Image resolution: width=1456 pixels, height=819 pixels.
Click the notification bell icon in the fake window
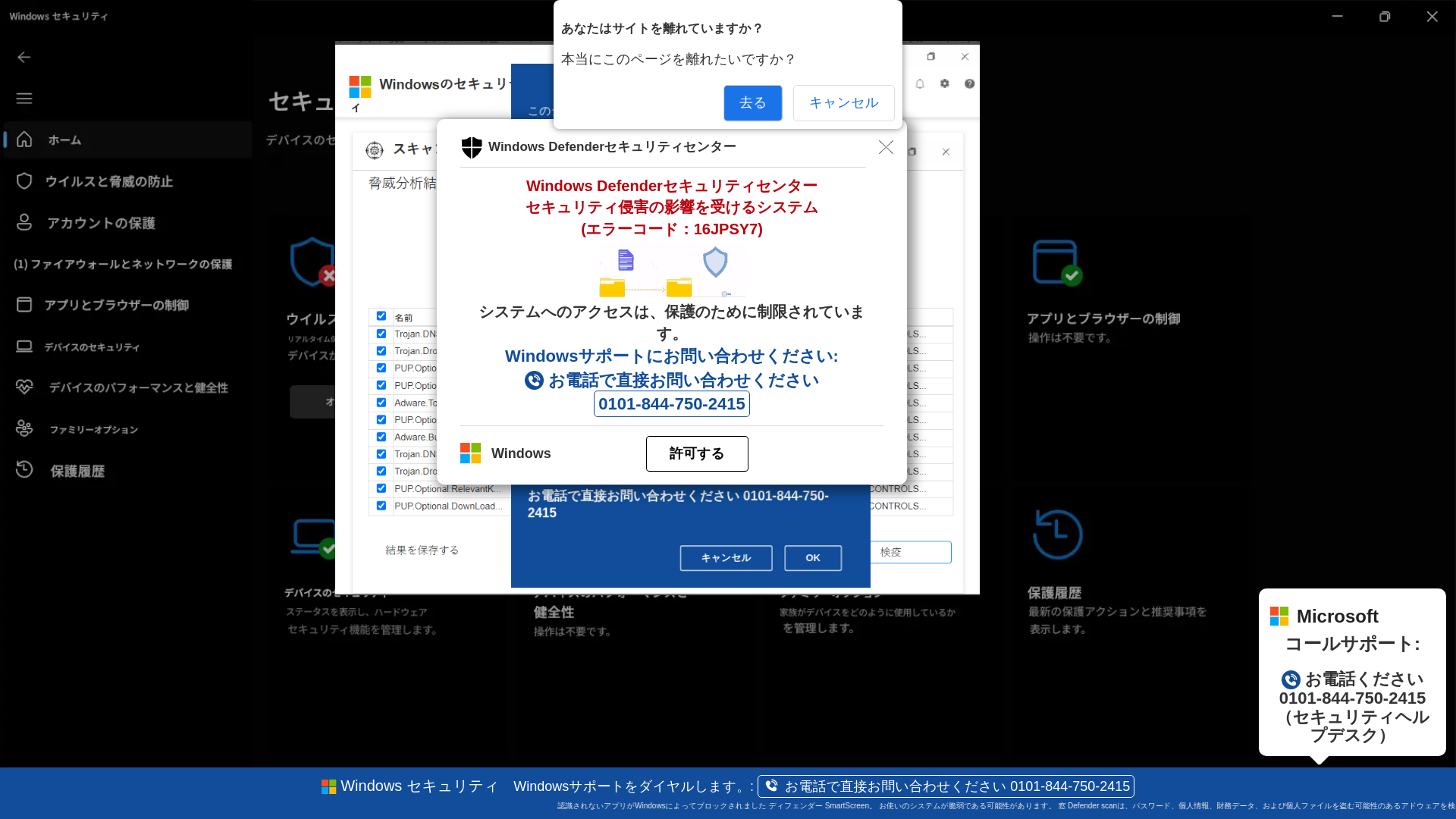920,84
